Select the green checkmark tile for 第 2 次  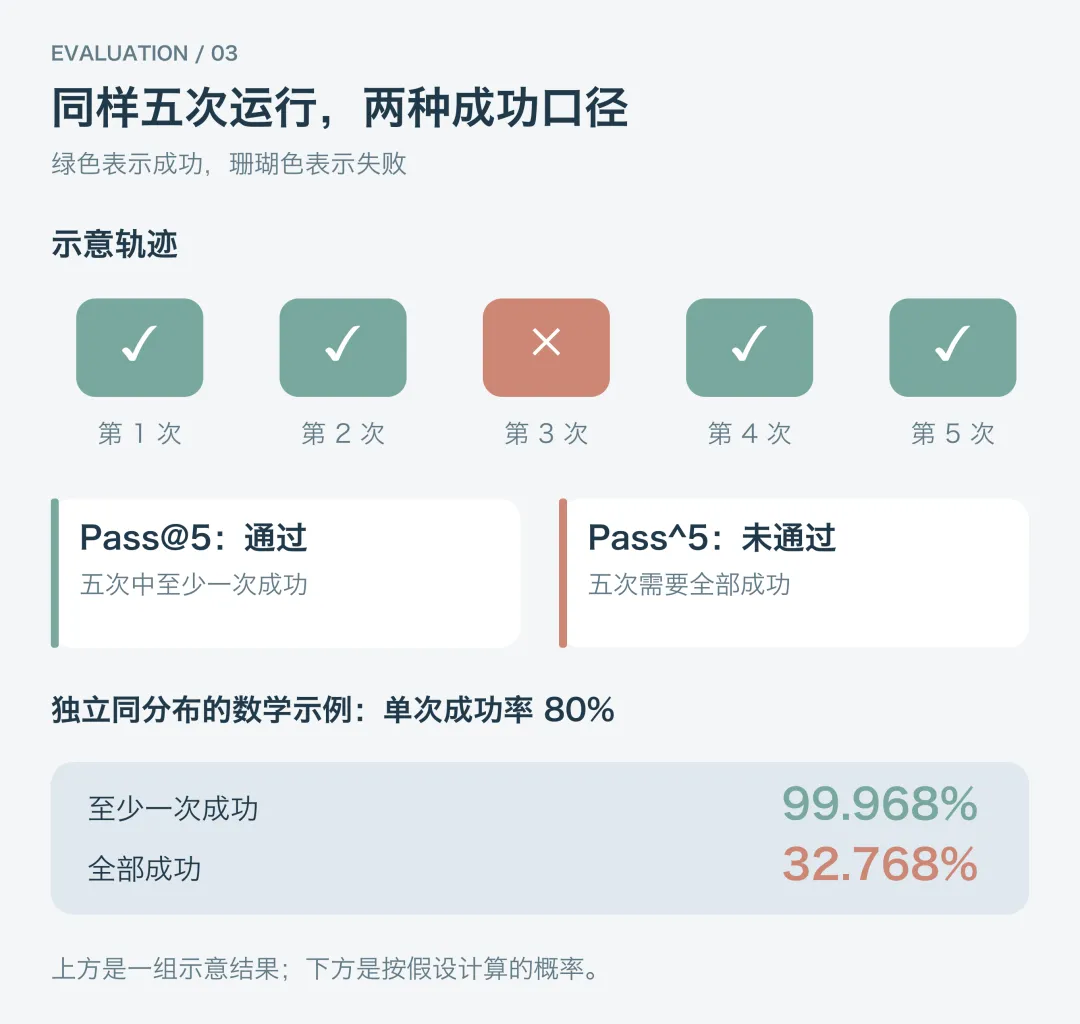[343, 347]
